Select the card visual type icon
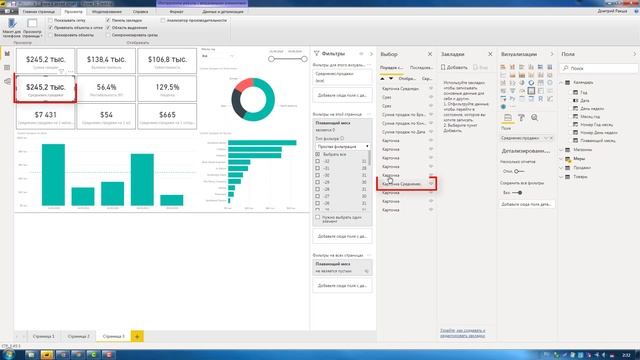The height and width of the screenshot is (360, 640). point(531,91)
